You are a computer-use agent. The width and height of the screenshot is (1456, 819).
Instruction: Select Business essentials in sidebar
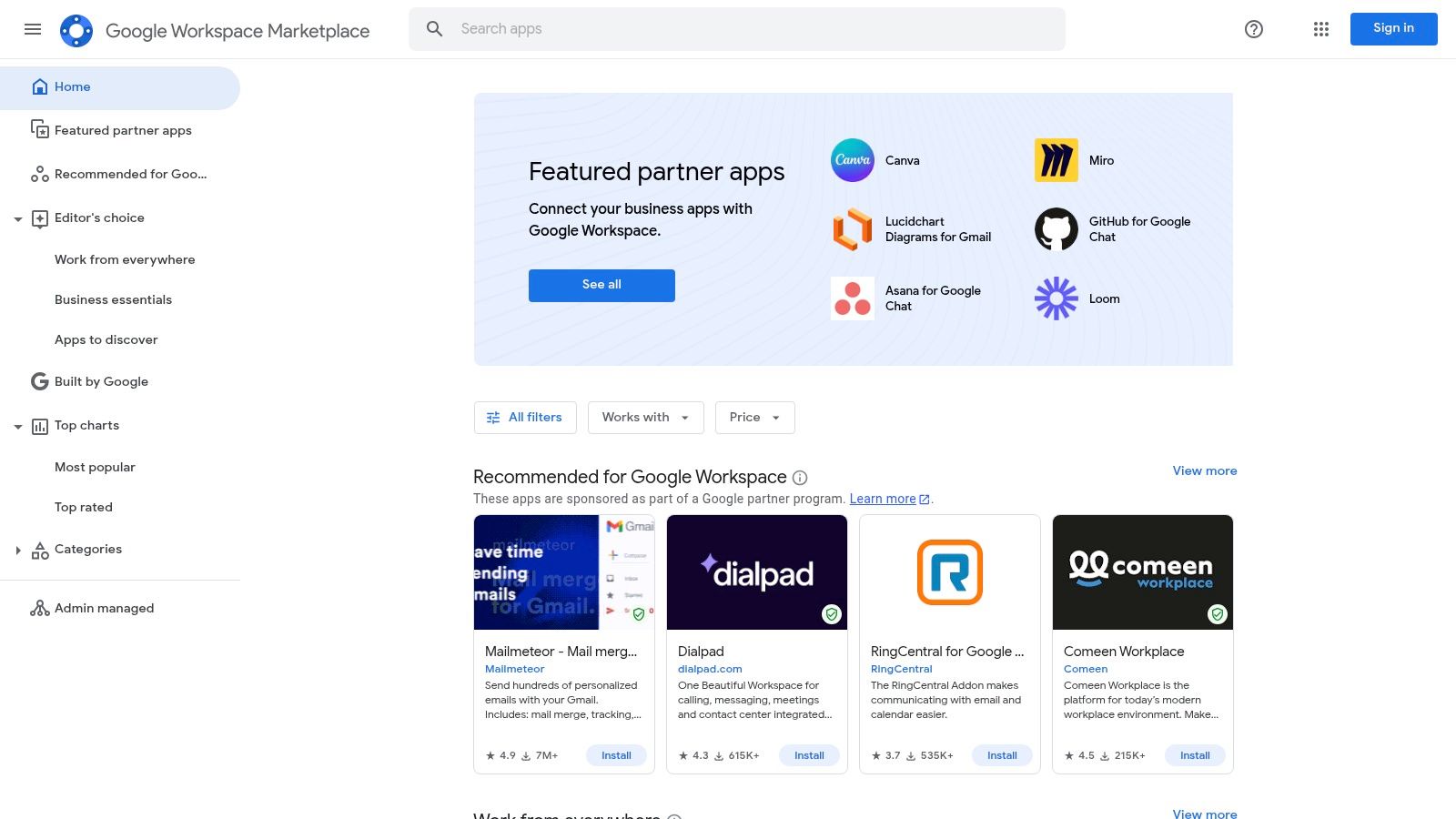point(113,299)
